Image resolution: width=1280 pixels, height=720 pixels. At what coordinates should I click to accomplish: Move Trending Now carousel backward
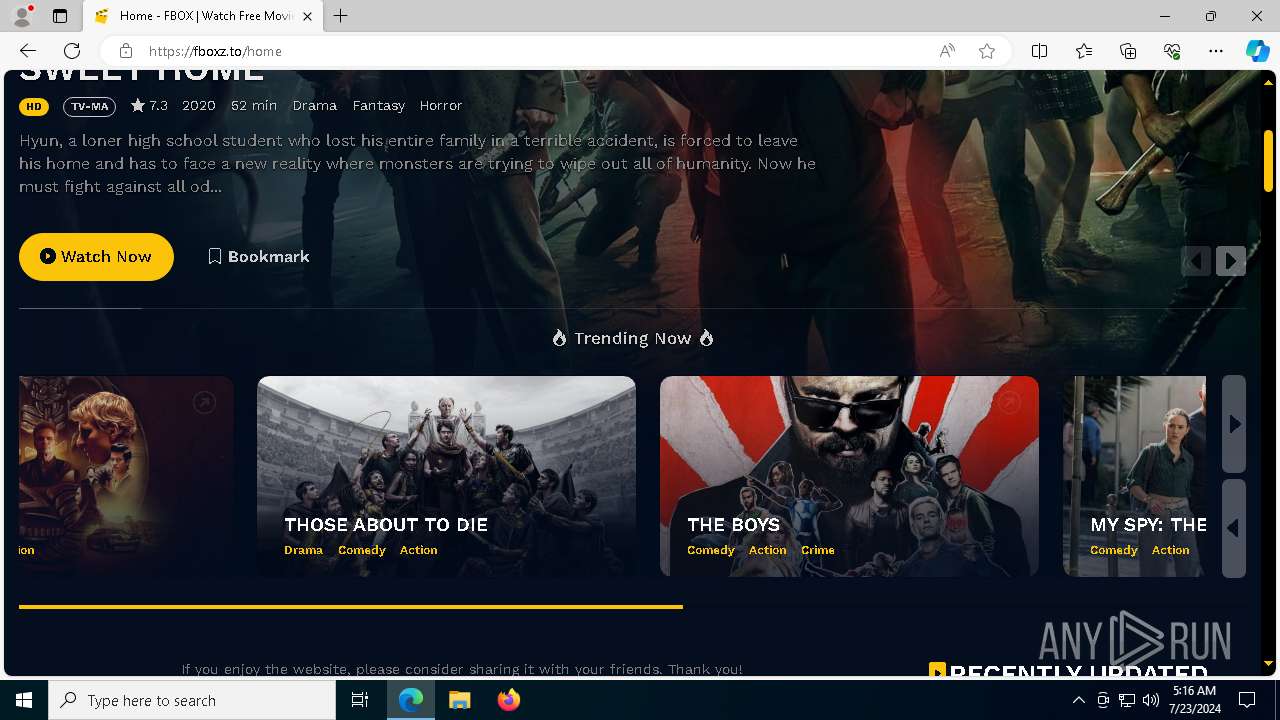click(x=1234, y=528)
